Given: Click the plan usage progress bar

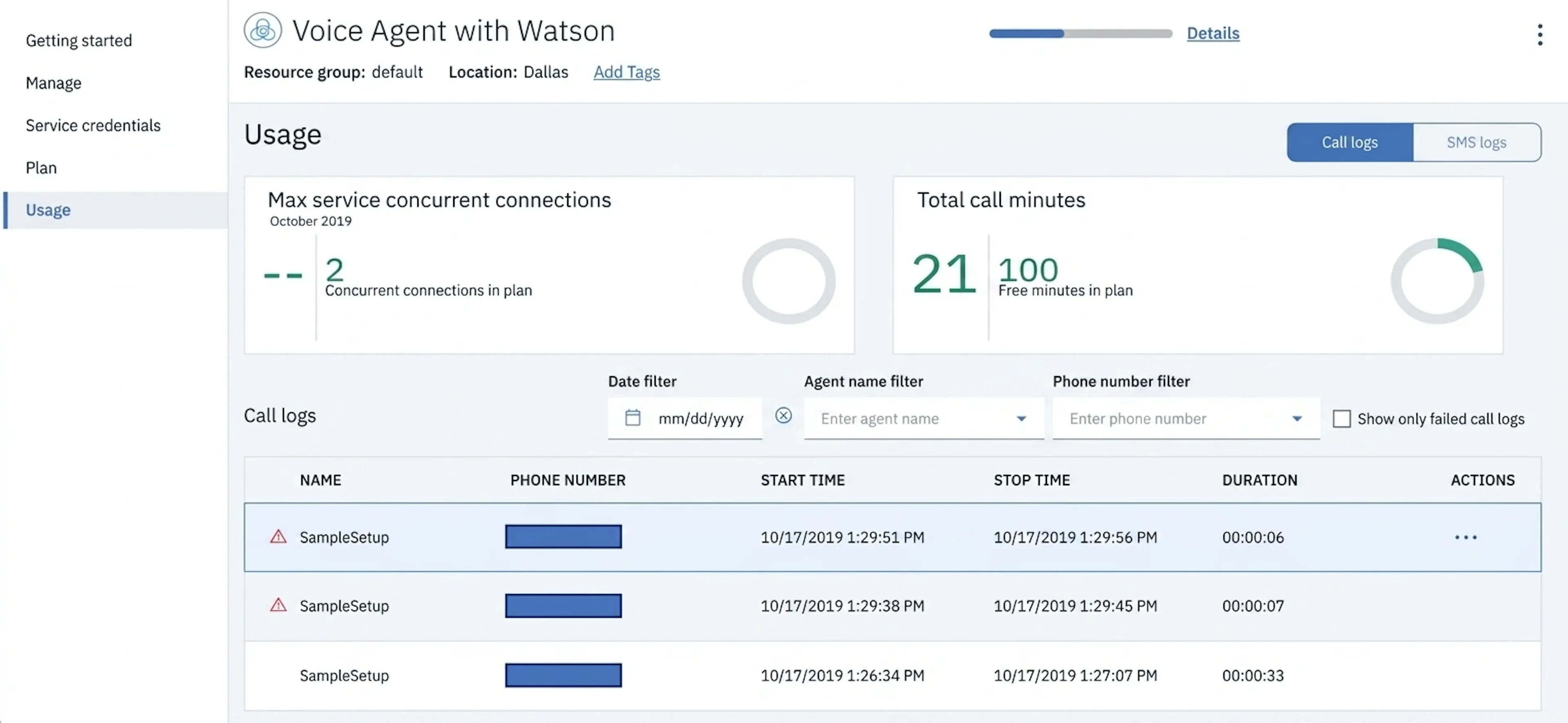Looking at the screenshot, I should 1080,33.
